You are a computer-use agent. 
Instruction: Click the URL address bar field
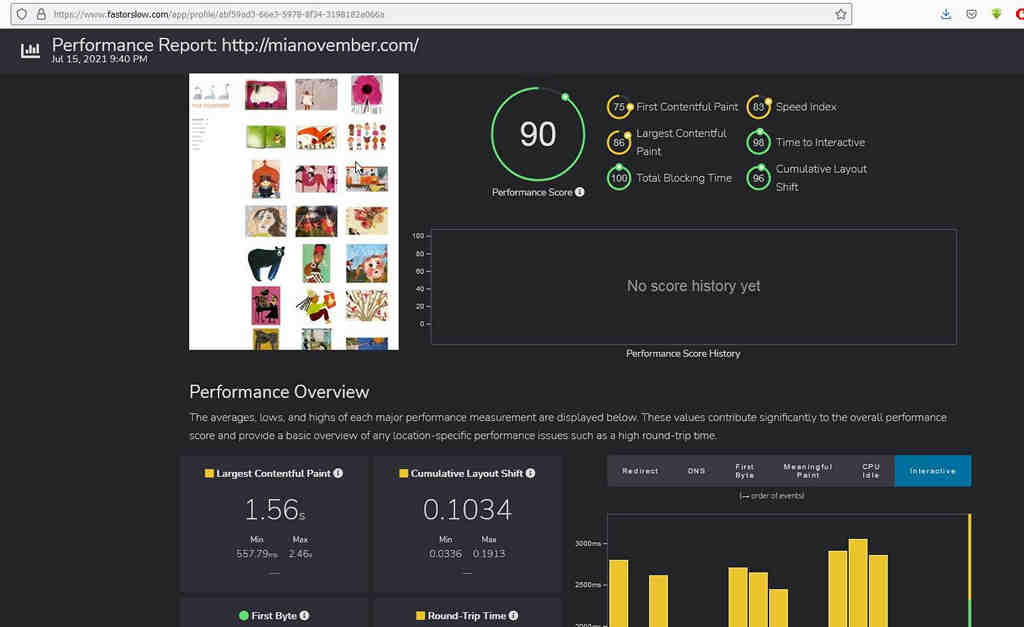431,14
